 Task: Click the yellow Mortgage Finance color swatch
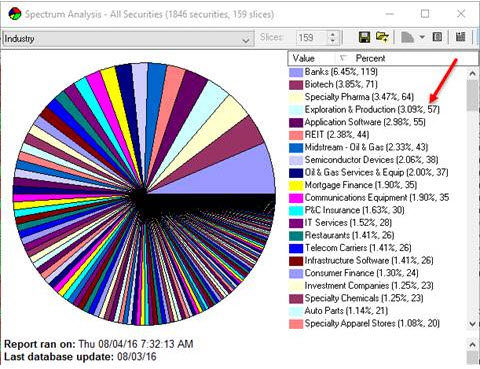coord(296,185)
